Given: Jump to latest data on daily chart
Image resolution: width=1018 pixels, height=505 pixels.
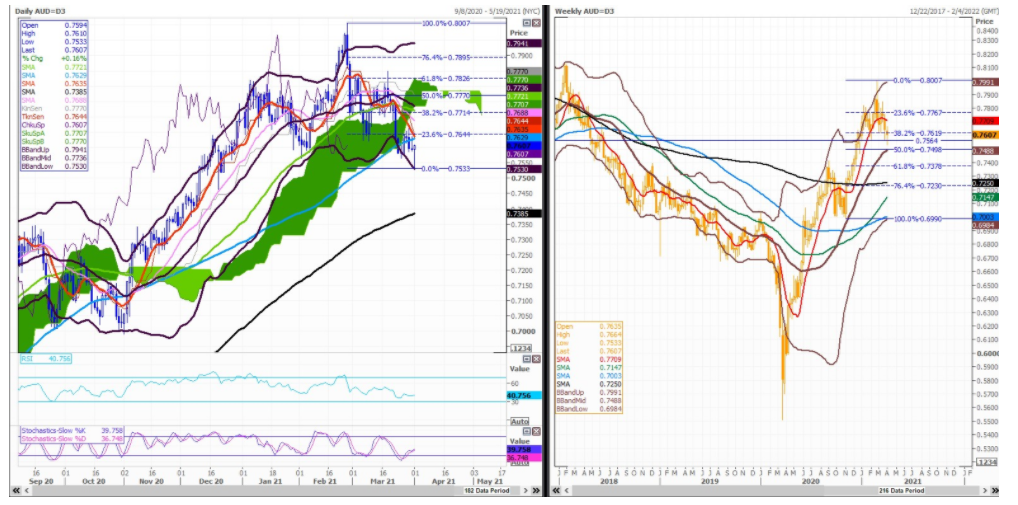Looking at the screenshot, I should pos(536,490).
